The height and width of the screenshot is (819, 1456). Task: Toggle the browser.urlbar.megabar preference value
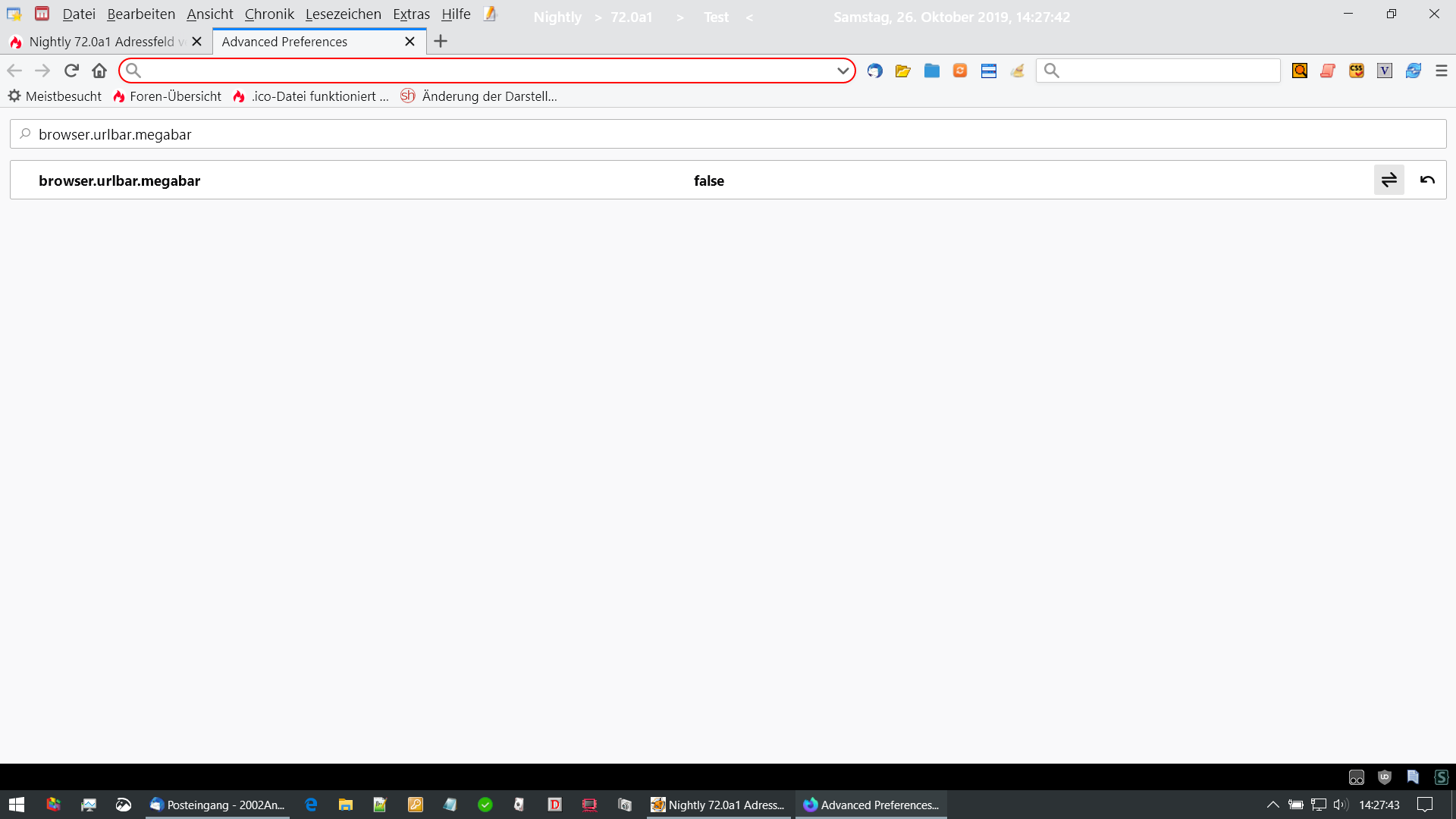(1389, 180)
